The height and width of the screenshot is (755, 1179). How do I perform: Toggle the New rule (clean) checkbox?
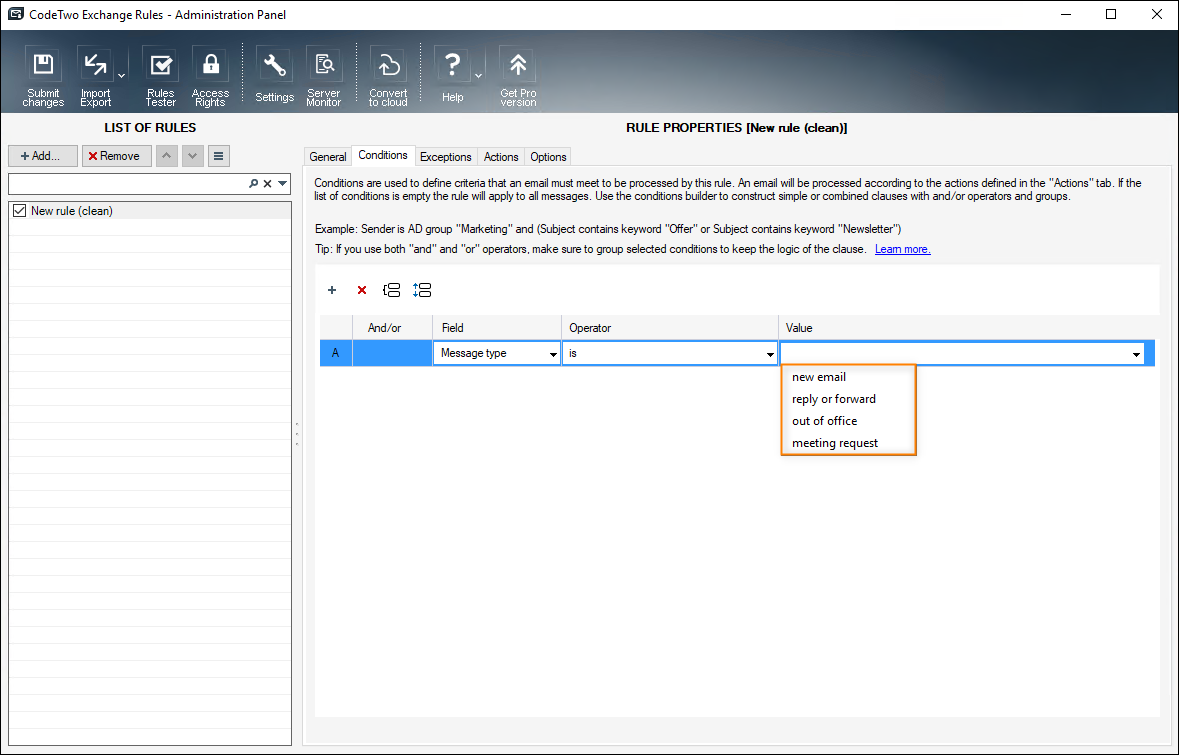point(20,211)
